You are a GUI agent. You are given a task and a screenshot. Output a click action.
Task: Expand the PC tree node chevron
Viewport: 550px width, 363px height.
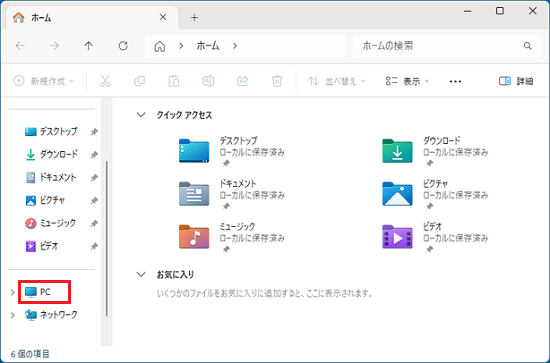coord(12,292)
